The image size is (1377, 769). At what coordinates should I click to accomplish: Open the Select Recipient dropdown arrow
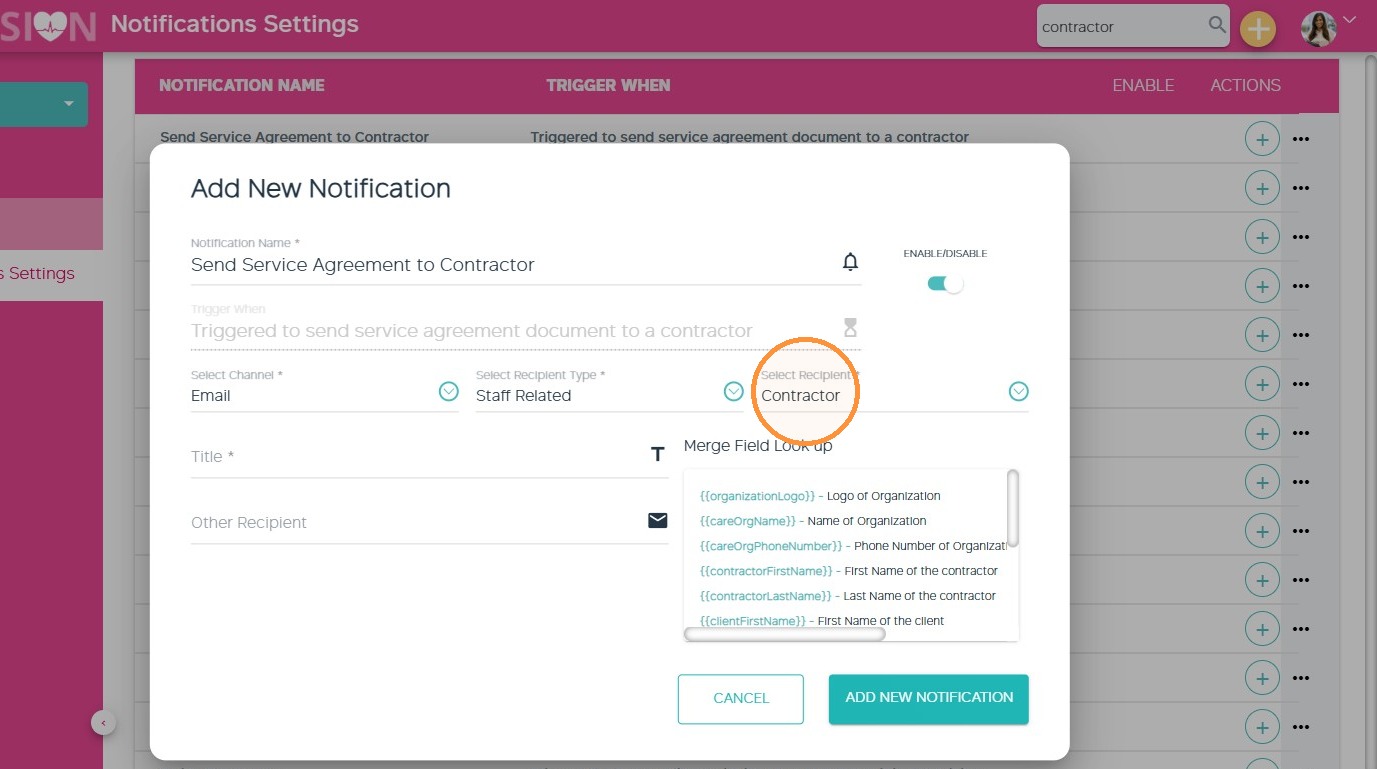[x=1019, y=391]
